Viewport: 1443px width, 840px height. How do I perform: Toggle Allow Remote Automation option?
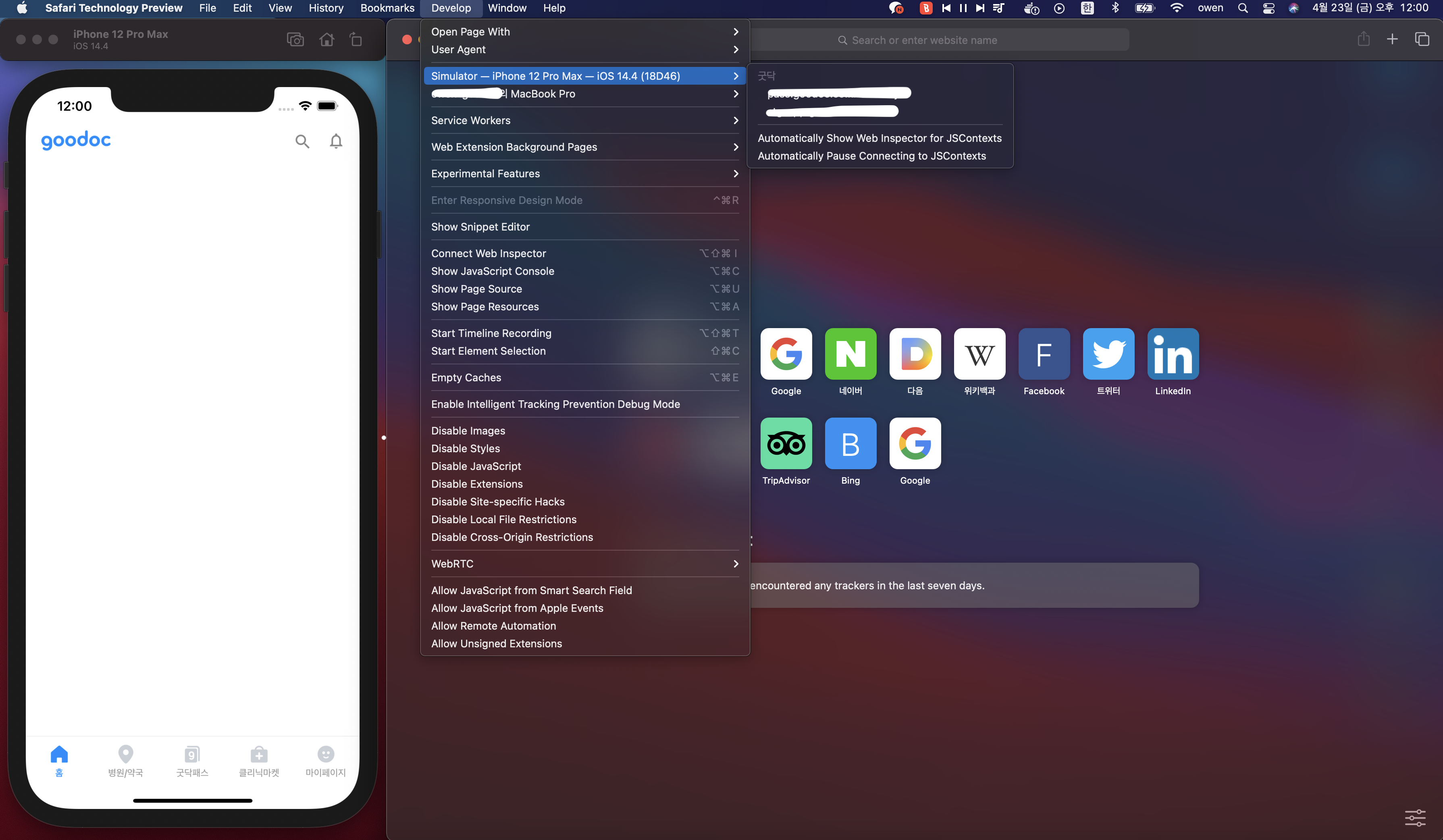click(x=493, y=626)
